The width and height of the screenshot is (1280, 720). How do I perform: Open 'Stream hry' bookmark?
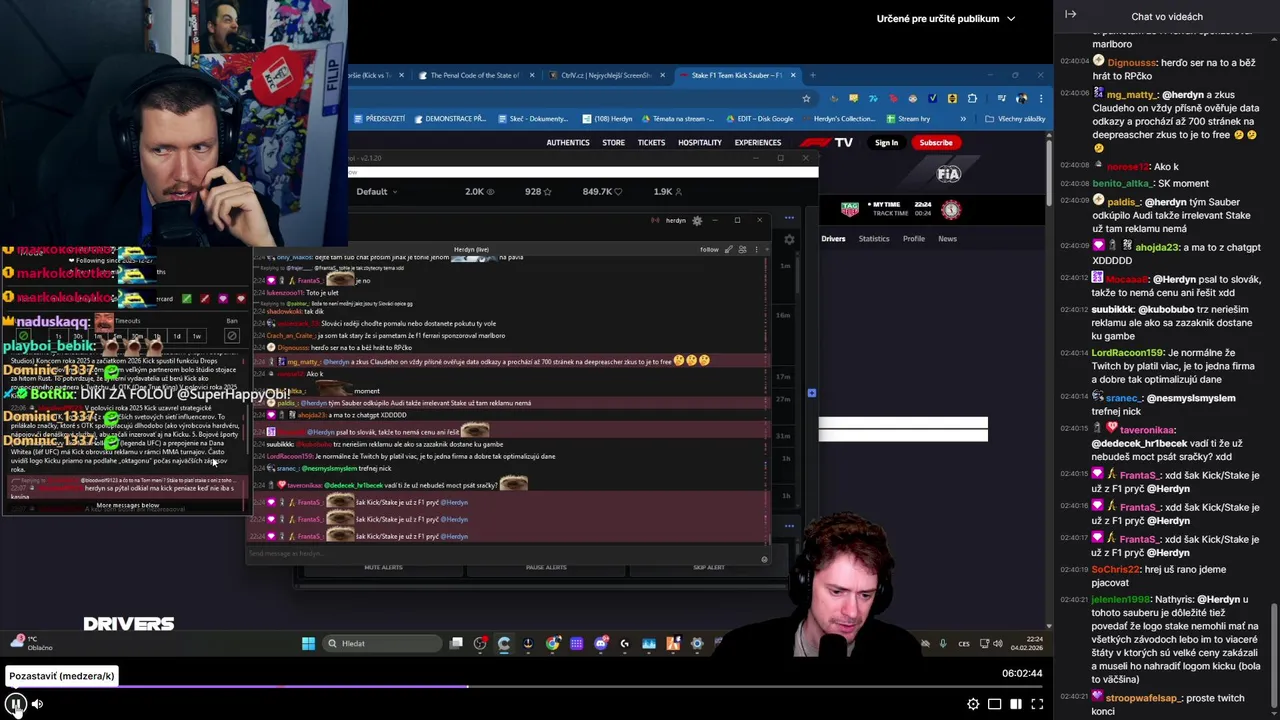click(908, 118)
